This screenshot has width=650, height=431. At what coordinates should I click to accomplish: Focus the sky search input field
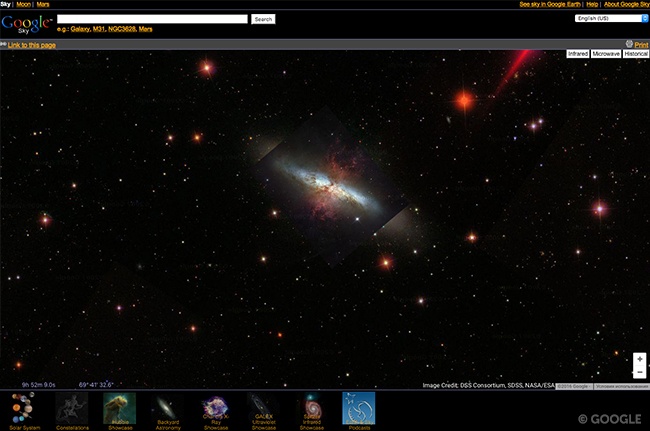click(152, 19)
